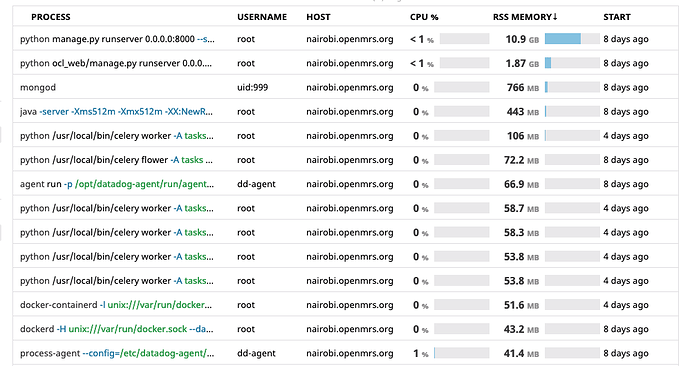690x366 pixels.
Task: Open the celery flower process row
Action: [x=345, y=160]
